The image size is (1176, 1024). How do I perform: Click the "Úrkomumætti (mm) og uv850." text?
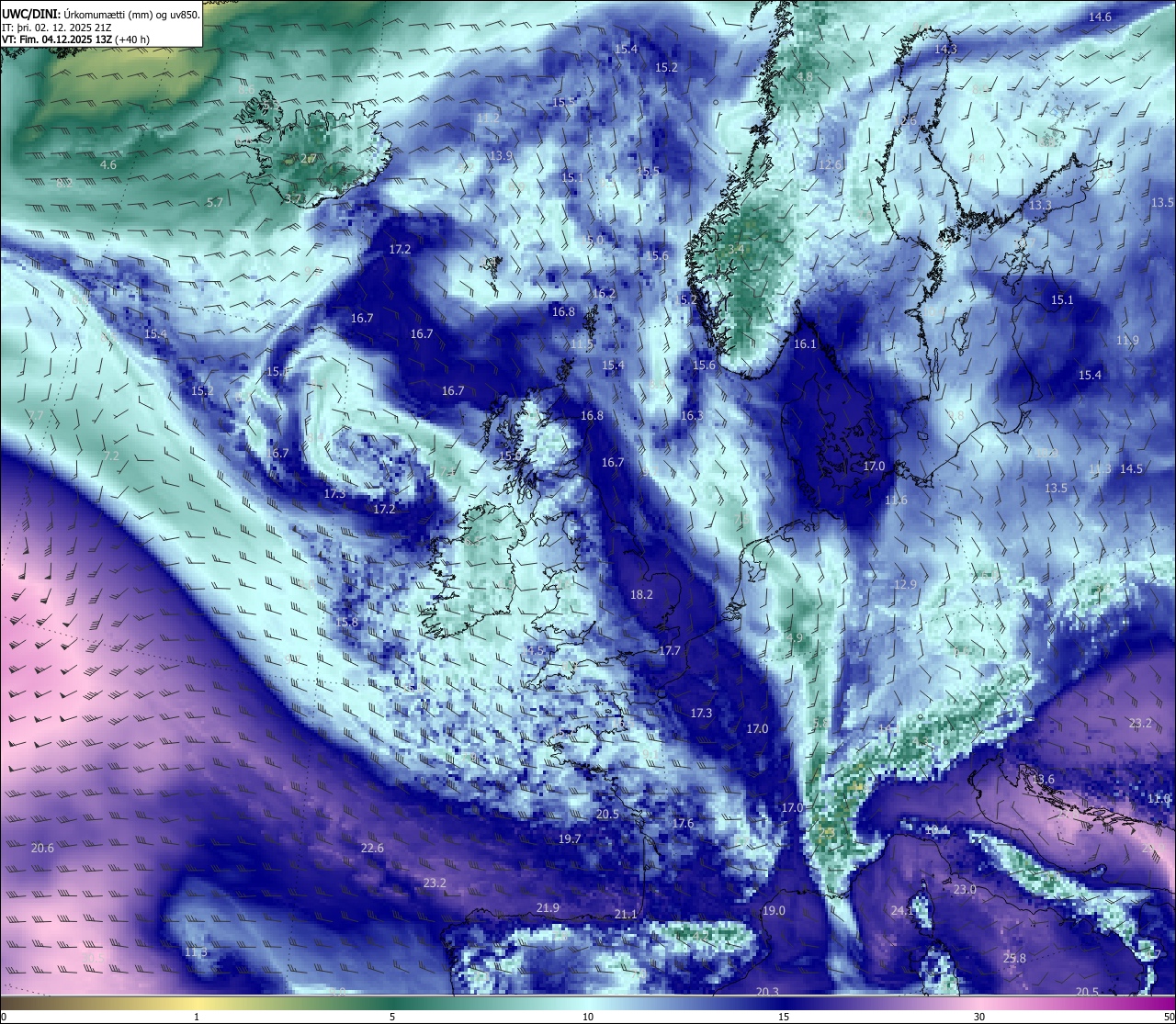[131, 14]
